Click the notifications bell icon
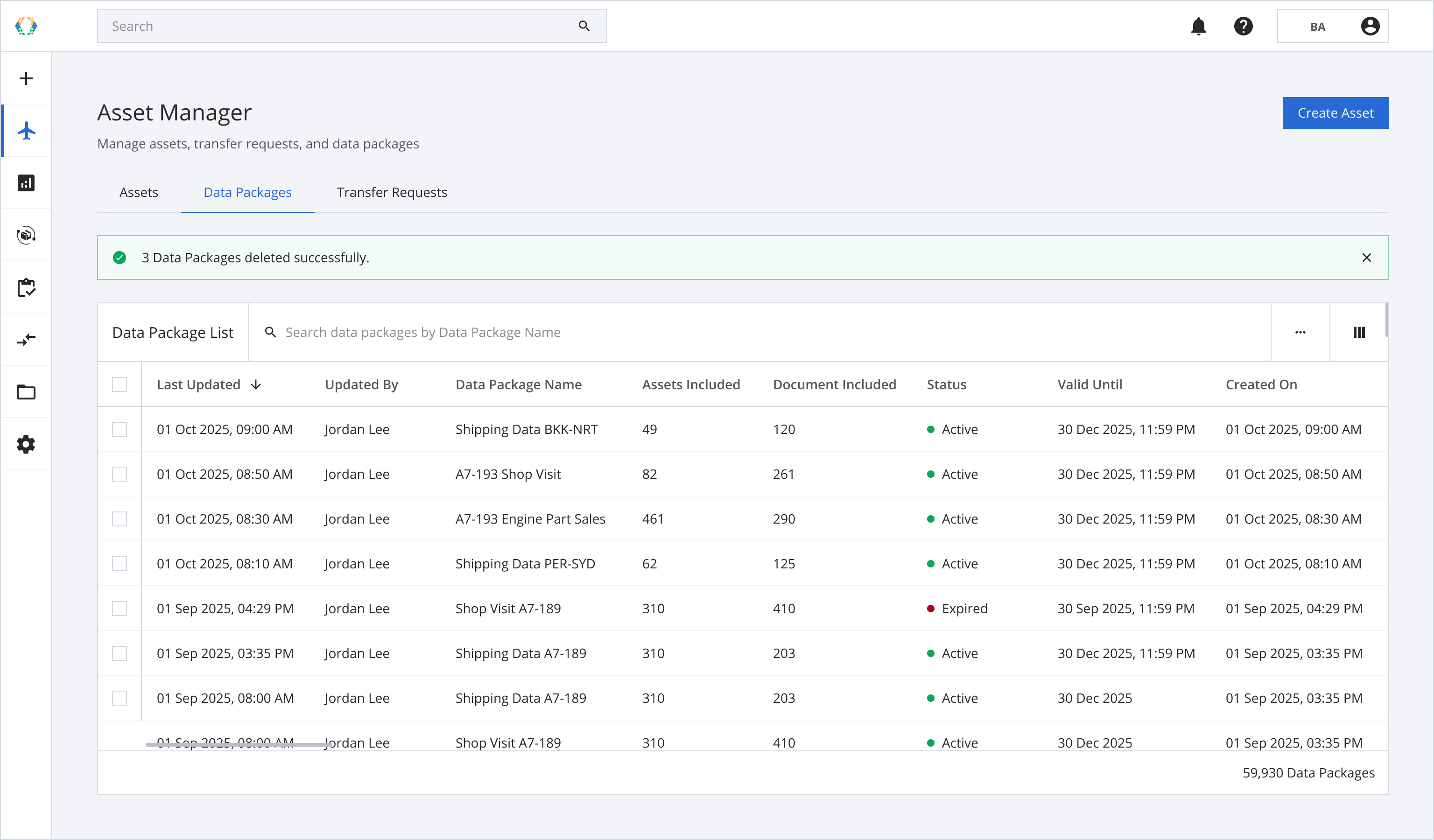The height and width of the screenshot is (840, 1434). tap(1198, 26)
